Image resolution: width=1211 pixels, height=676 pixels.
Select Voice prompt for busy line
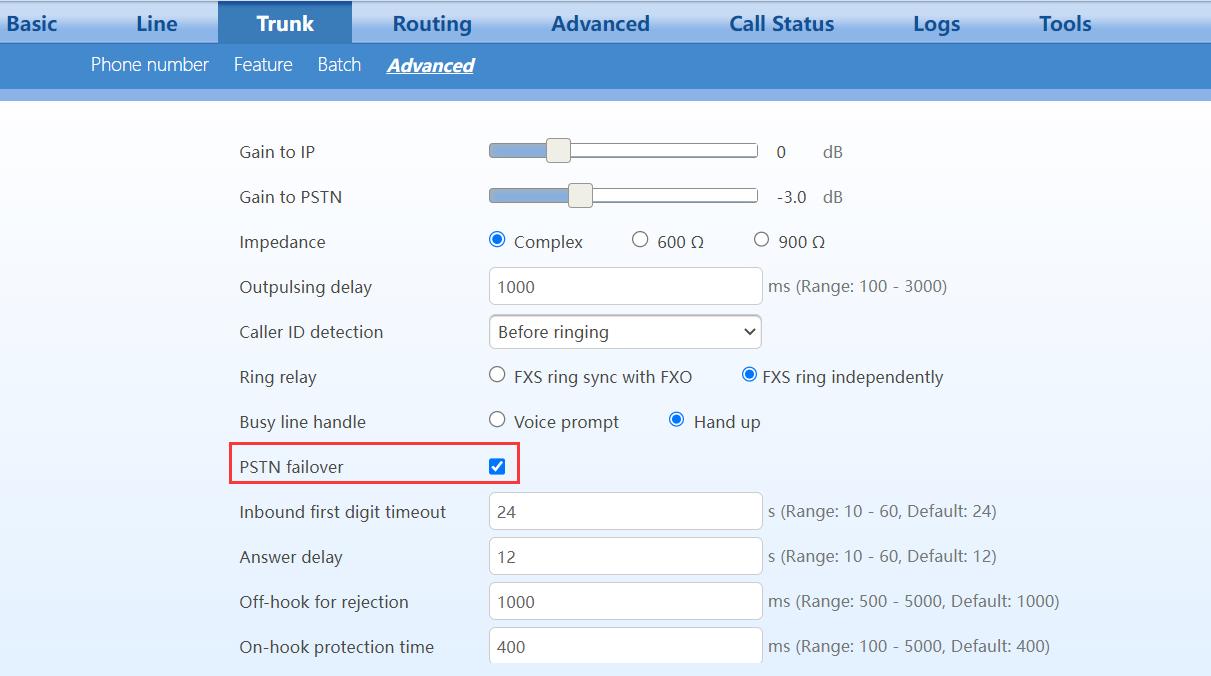[x=497, y=420]
